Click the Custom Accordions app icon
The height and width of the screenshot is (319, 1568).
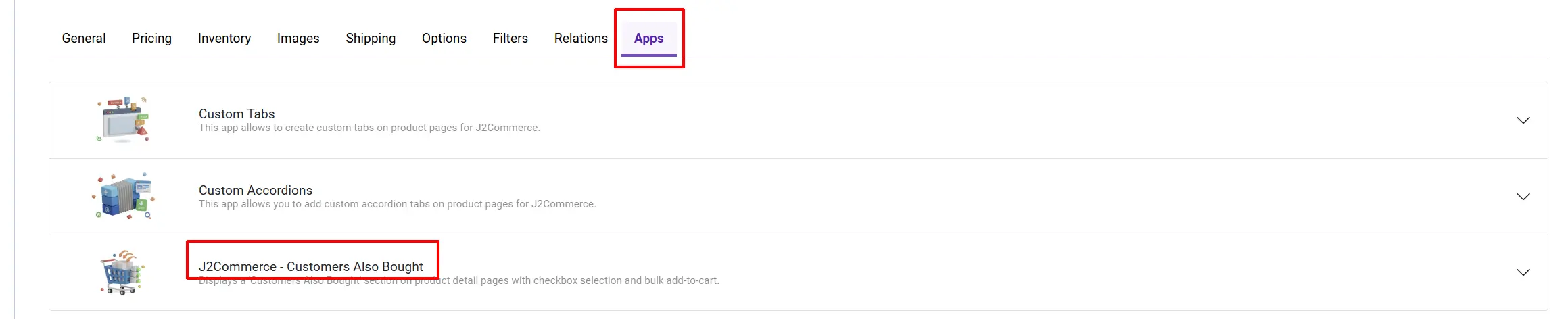coord(123,196)
